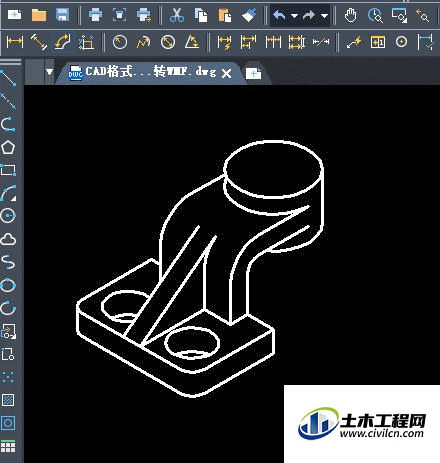
Task: Select the Rectangle tool
Action: [8, 170]
